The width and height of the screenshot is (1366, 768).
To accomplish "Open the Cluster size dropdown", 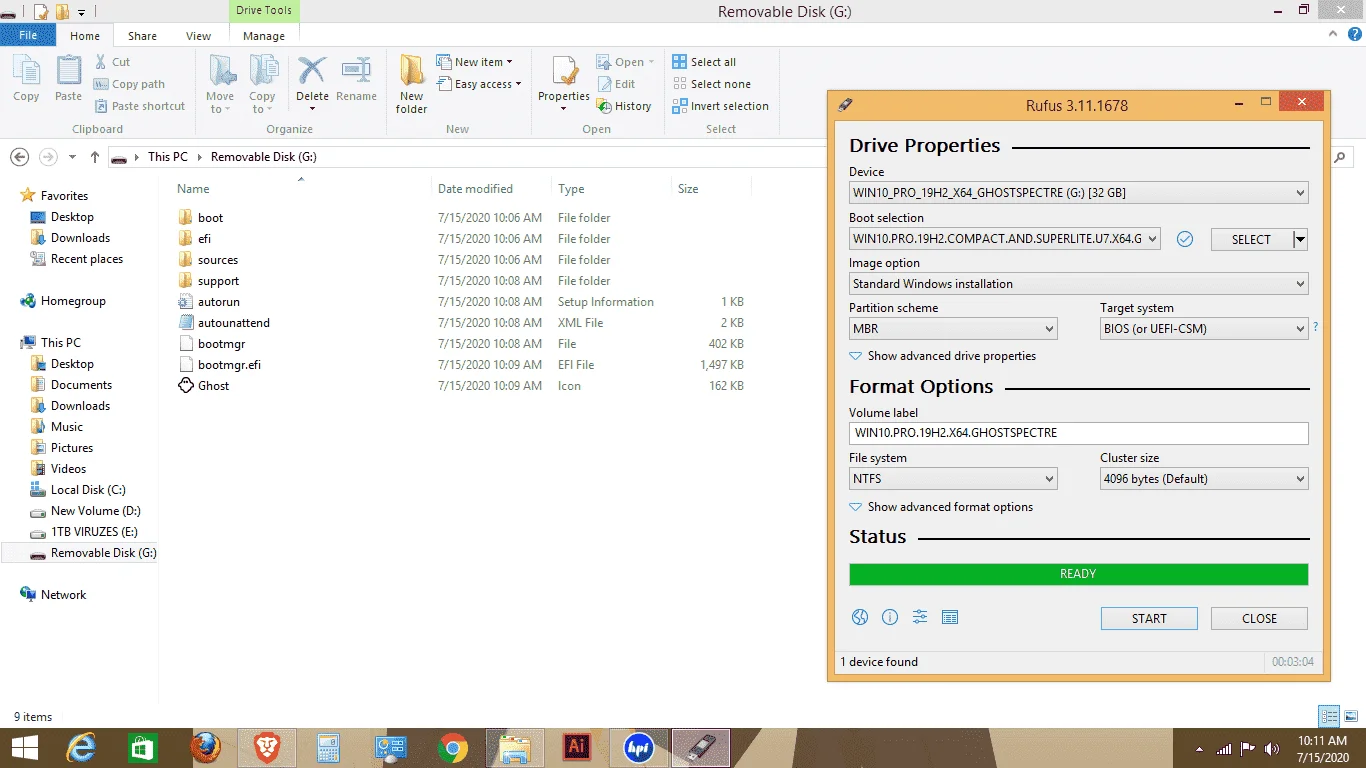I will pos(1204,479).
